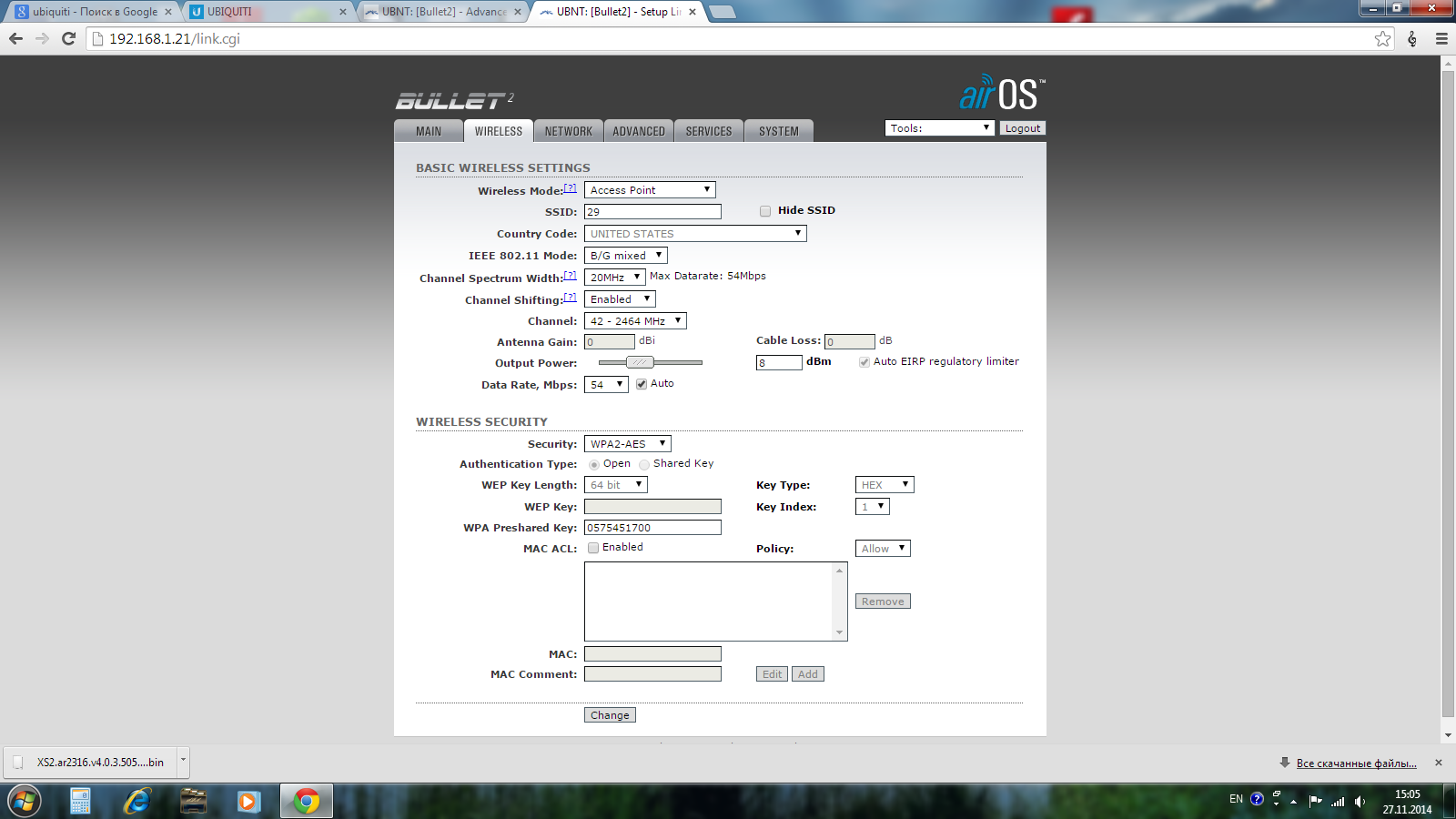Open the volume speaker tray icon
The width and height of the screenshot is (1456, 819).
(x=1360, y=801)
